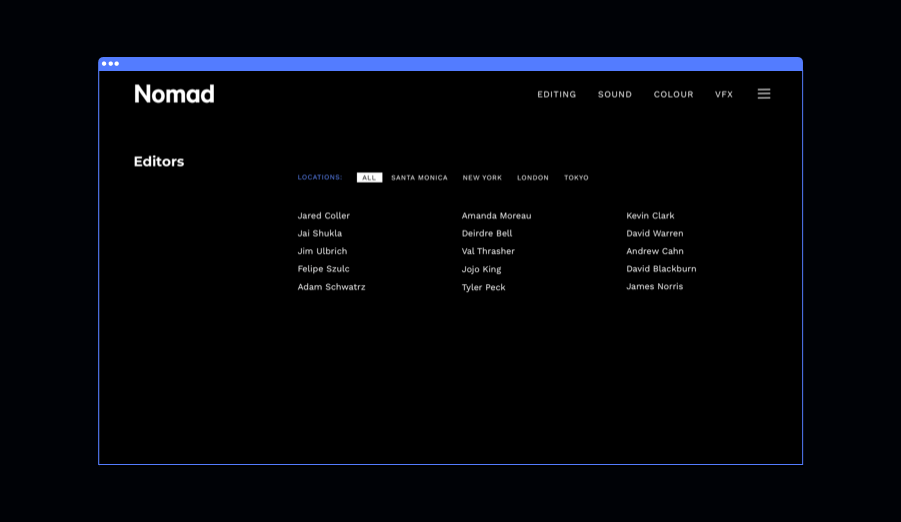The width and height of the screenshot is (901, 522).
Task: Filter editors by Santa Monica
Action: pyautogui.click(x=419, y=178)
